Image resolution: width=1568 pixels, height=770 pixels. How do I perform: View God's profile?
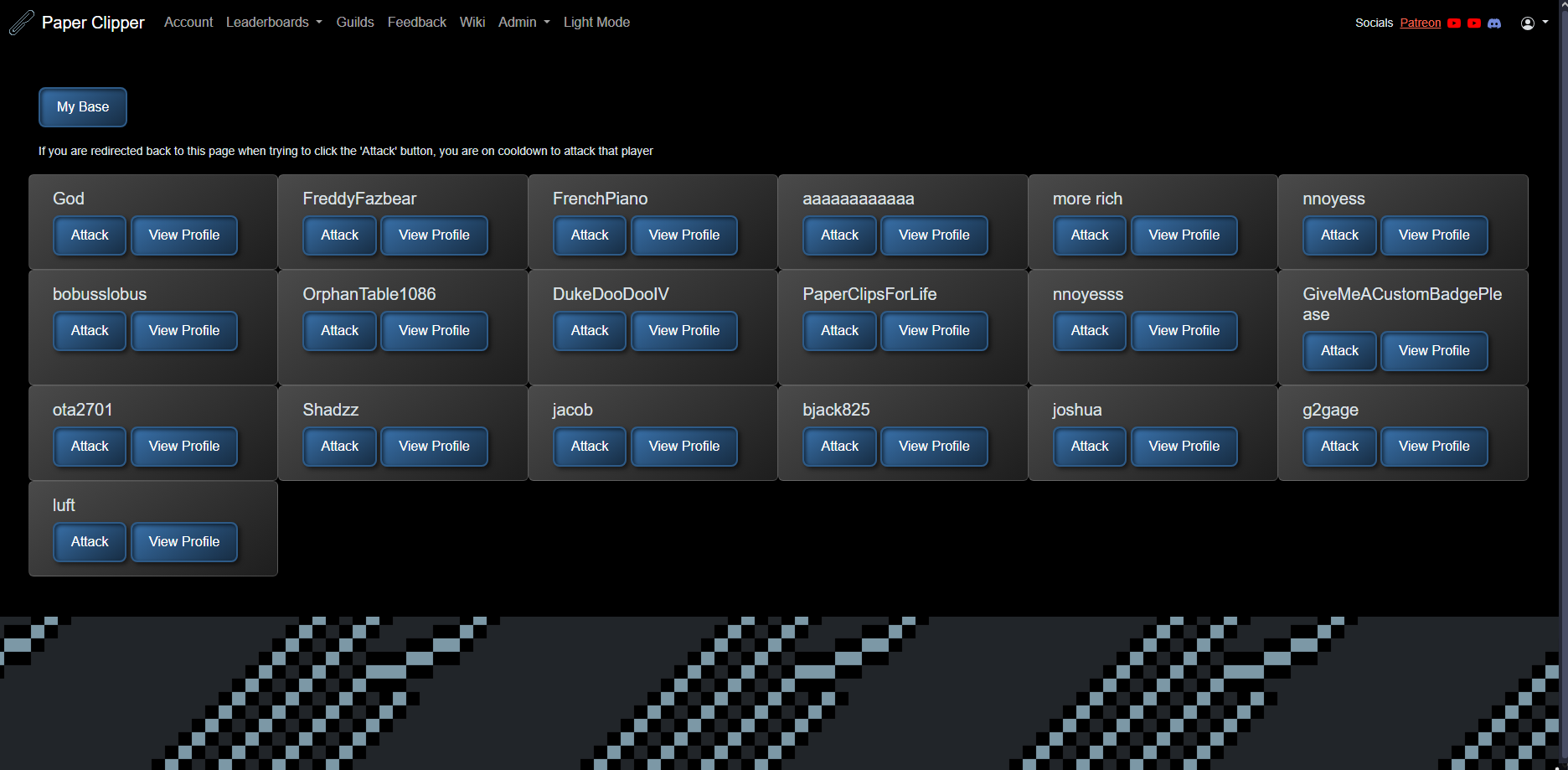click(184, 235)
